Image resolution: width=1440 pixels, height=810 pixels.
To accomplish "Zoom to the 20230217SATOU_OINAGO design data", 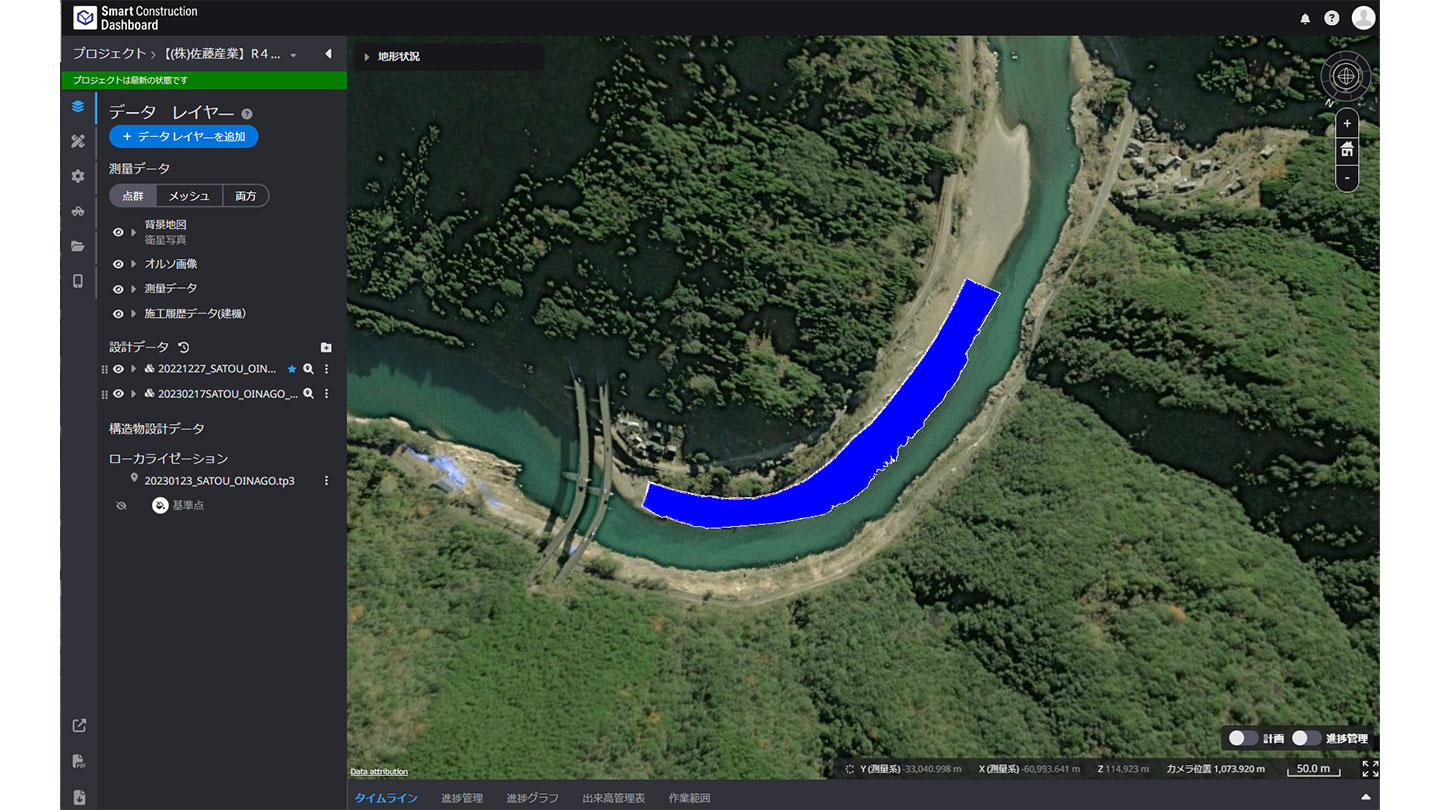I will 309,394.
